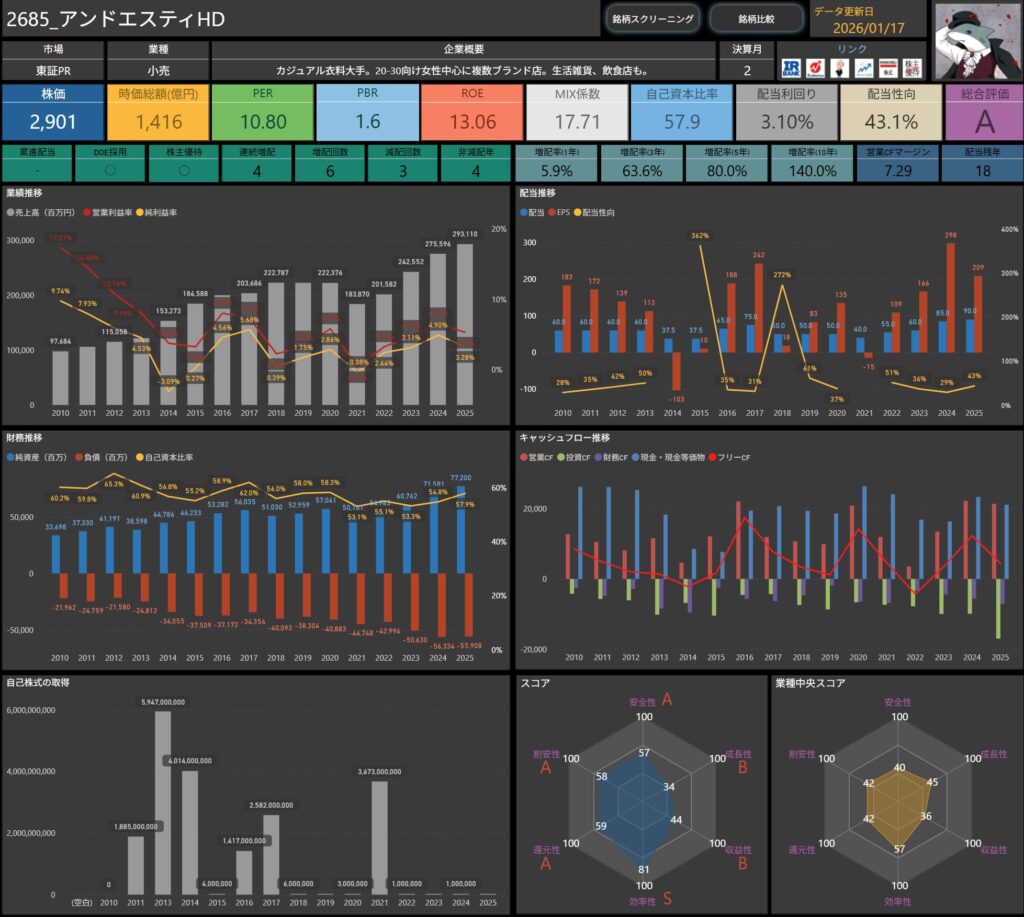Image resolution: width=1024 pixels, height=917 pixels.
Task: Open the IR BANK link icon
Action: pos(791,68)
